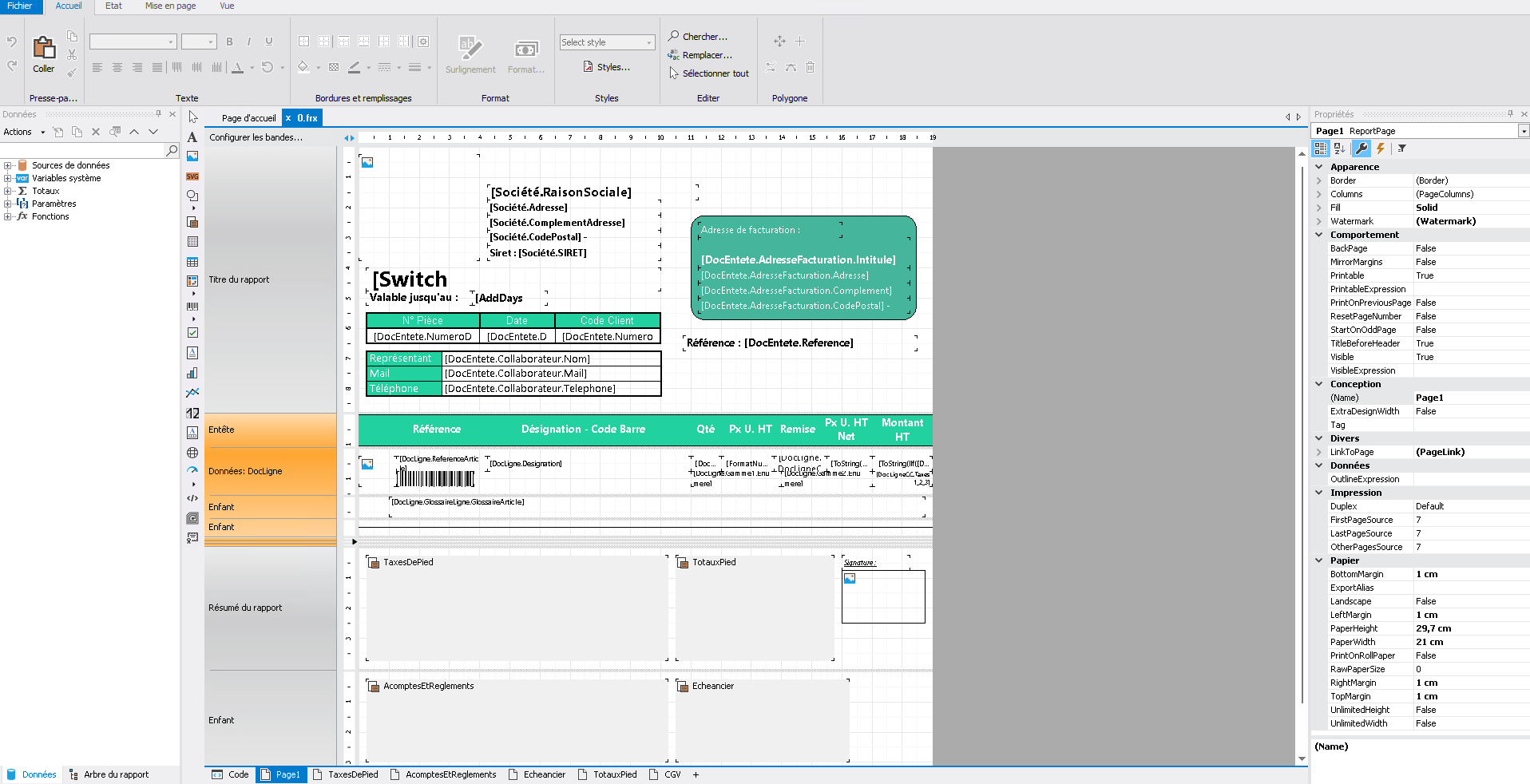The image size is (1530, 784).
Task: Sort properties alphabetically
Action: tap(1340, 148)
